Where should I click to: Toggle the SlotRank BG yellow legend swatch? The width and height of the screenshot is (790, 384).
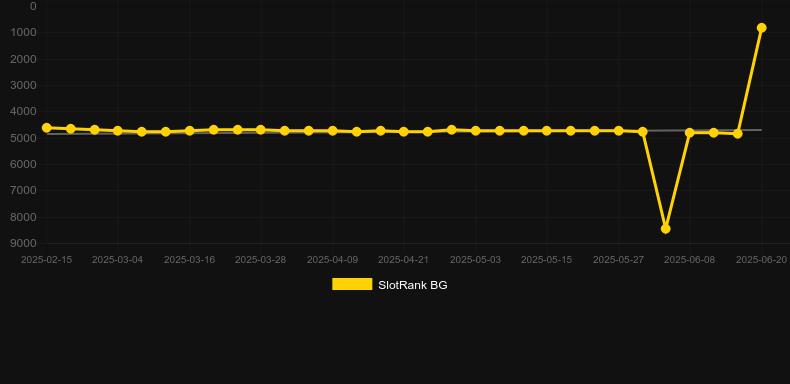click(x=352, y=284)
